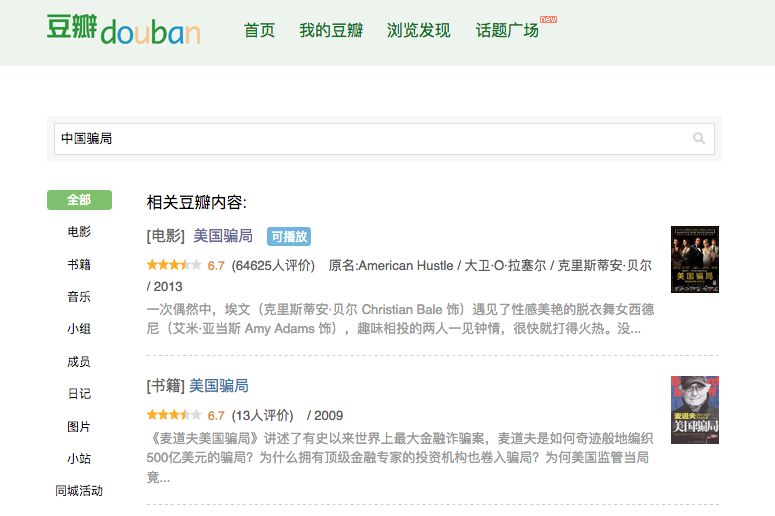The width and height of the screenshot is (775, 516).
Task: Show 日记 results
Action: click(79, 393)
